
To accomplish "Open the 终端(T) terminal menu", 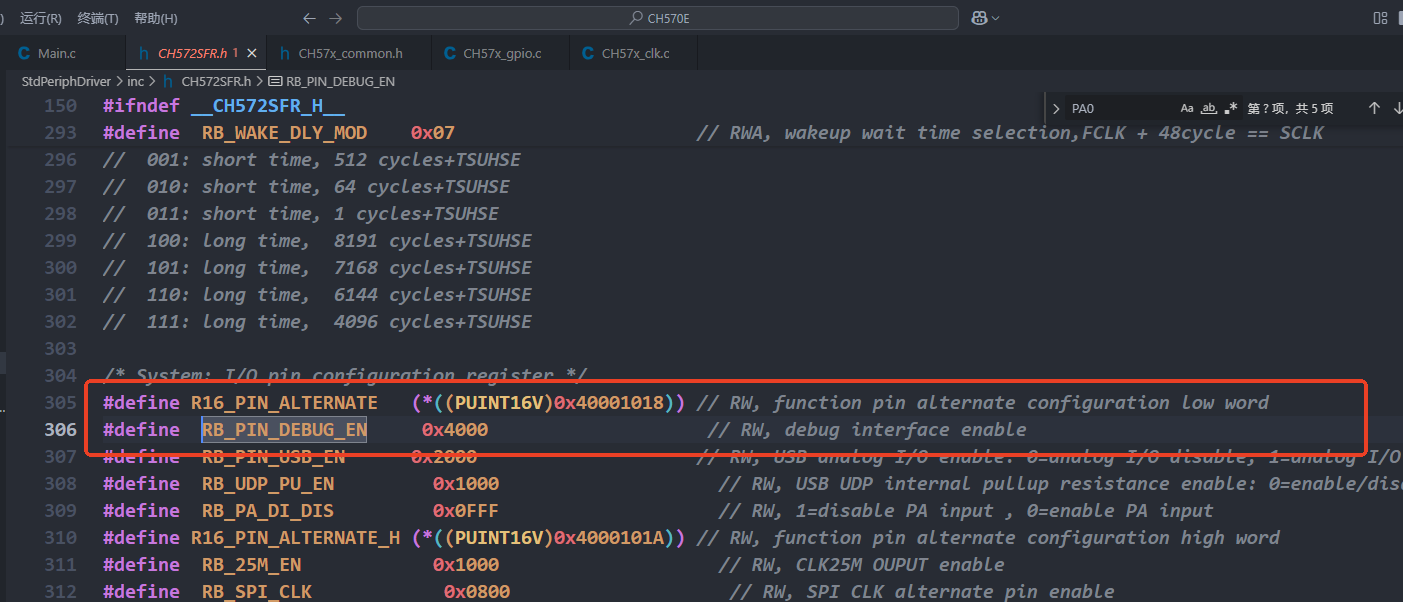I will point(98,18).
